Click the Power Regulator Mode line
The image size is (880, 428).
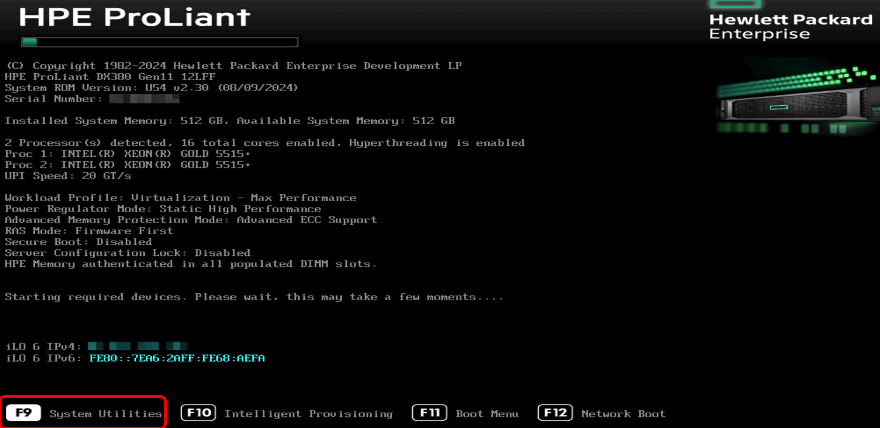coord(163,209)
